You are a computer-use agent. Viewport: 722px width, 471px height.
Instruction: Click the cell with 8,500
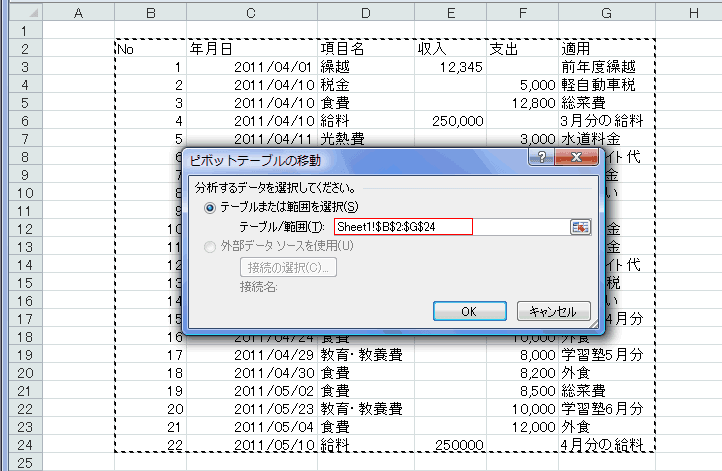(x=523, y=390)
